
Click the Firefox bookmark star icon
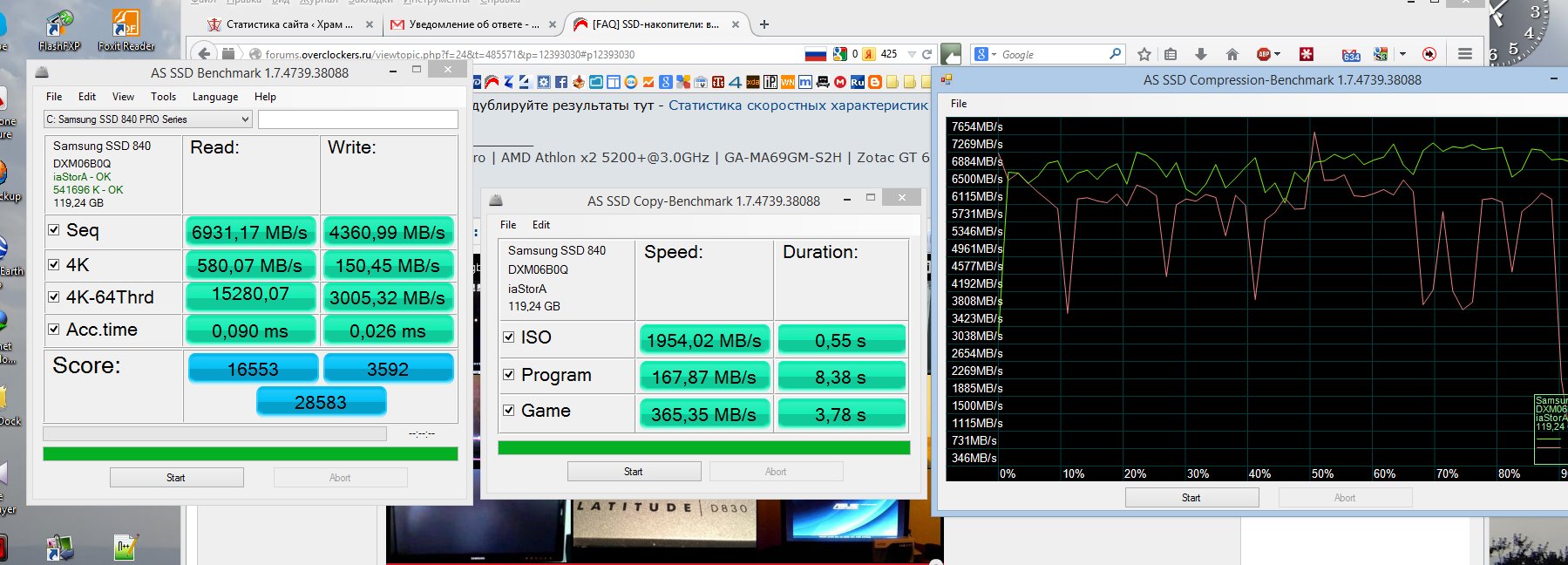1144,54
